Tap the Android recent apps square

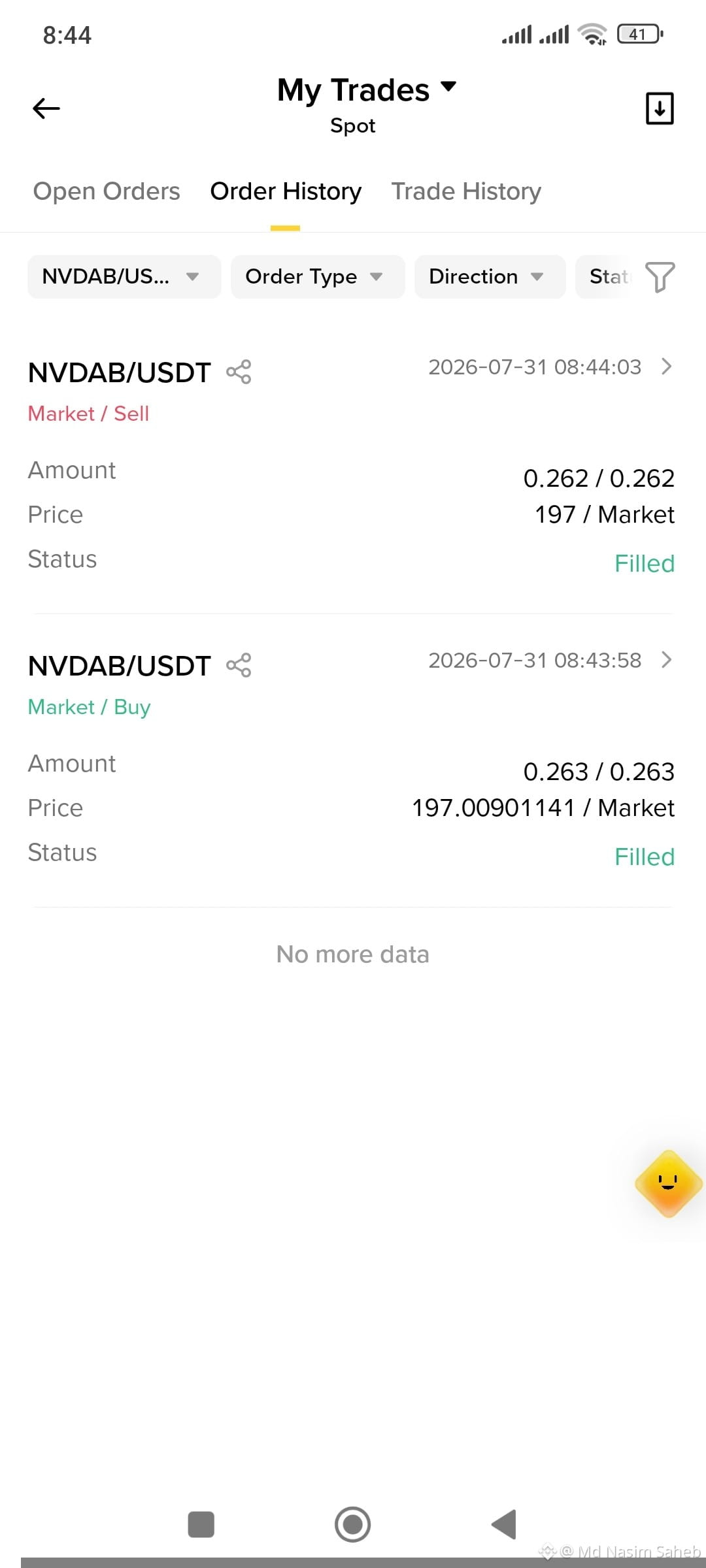point(201,1524)
